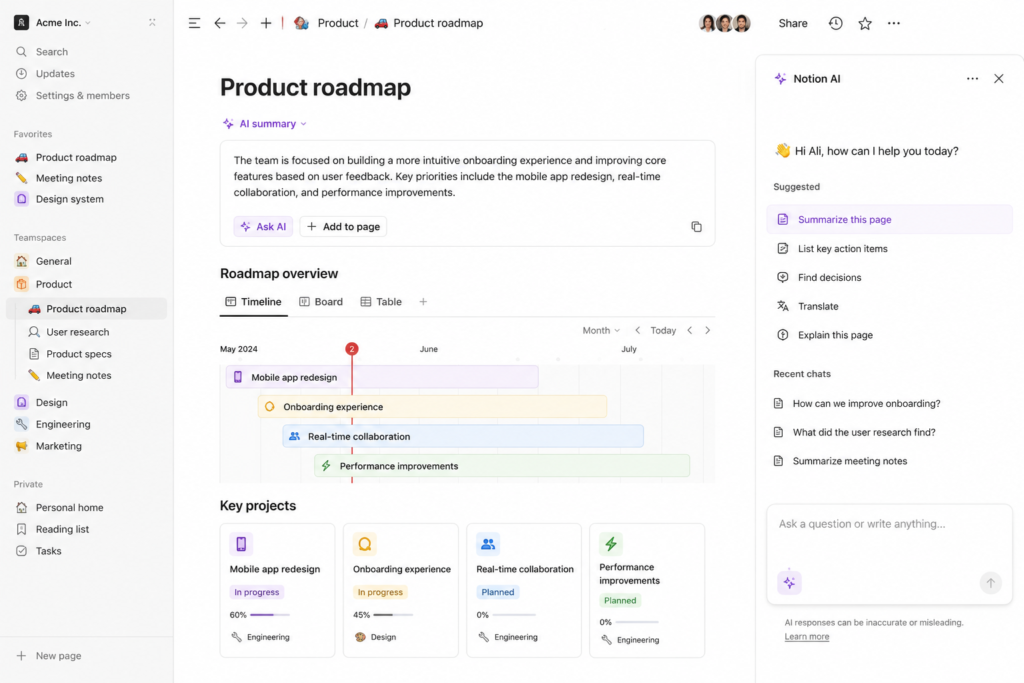Collapse sidebar using double-arrow icon

(x=152, y=22)
